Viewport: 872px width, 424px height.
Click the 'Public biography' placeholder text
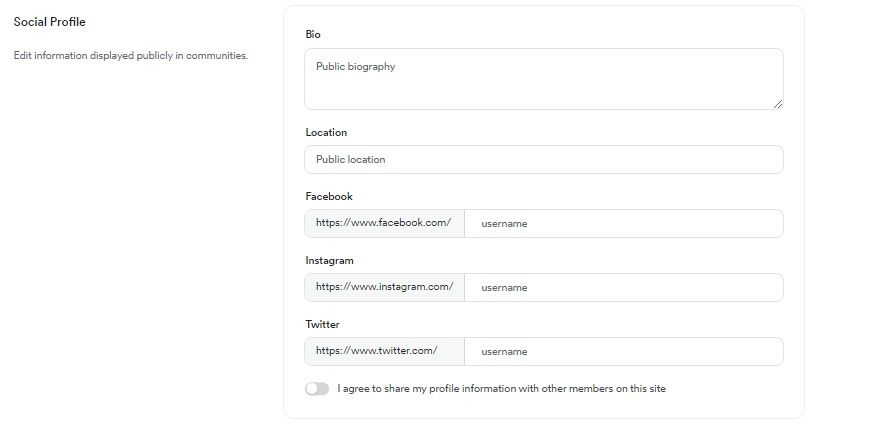tap(355, 67)
